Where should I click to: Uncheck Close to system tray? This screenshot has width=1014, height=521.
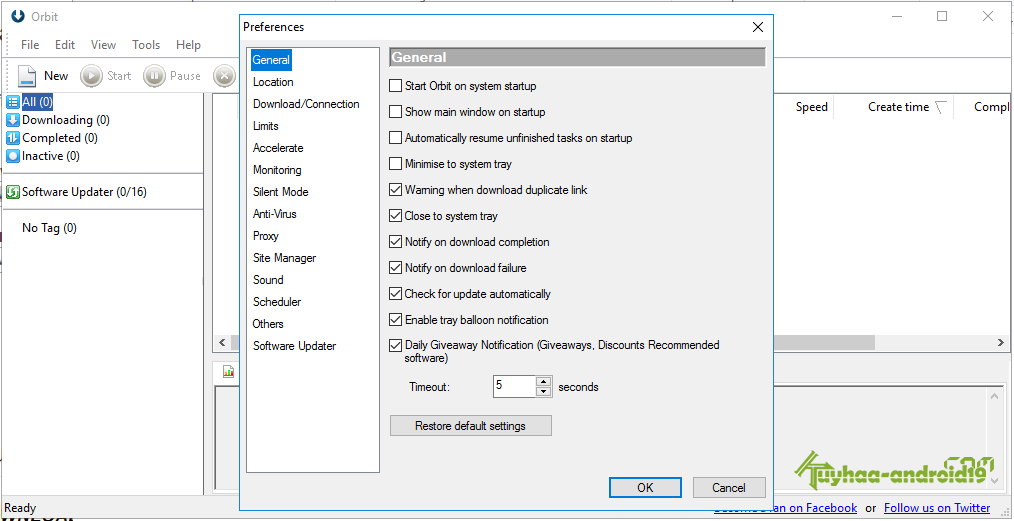click(395, 216)
